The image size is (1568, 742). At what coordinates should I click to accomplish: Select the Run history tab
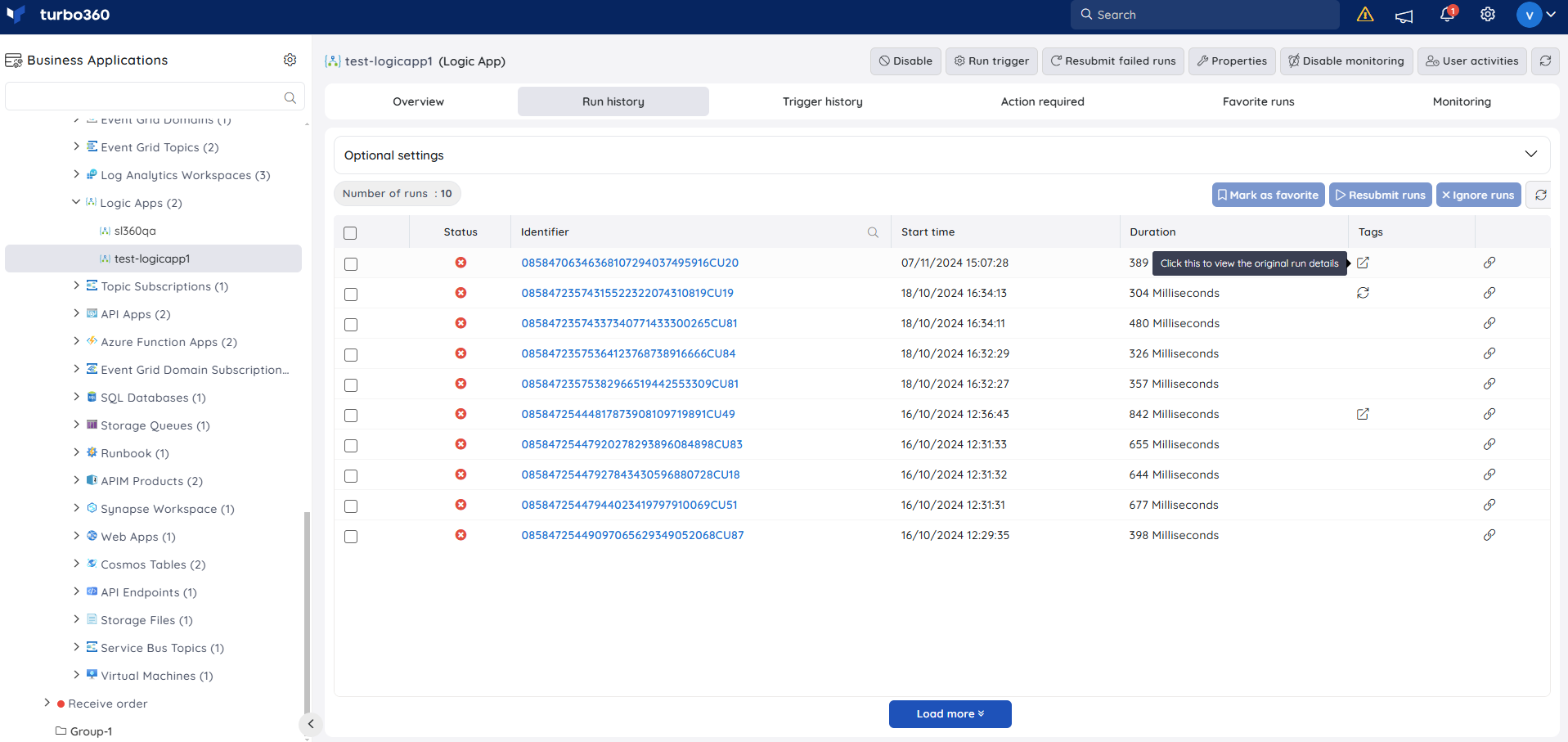[x=613, y=101]
